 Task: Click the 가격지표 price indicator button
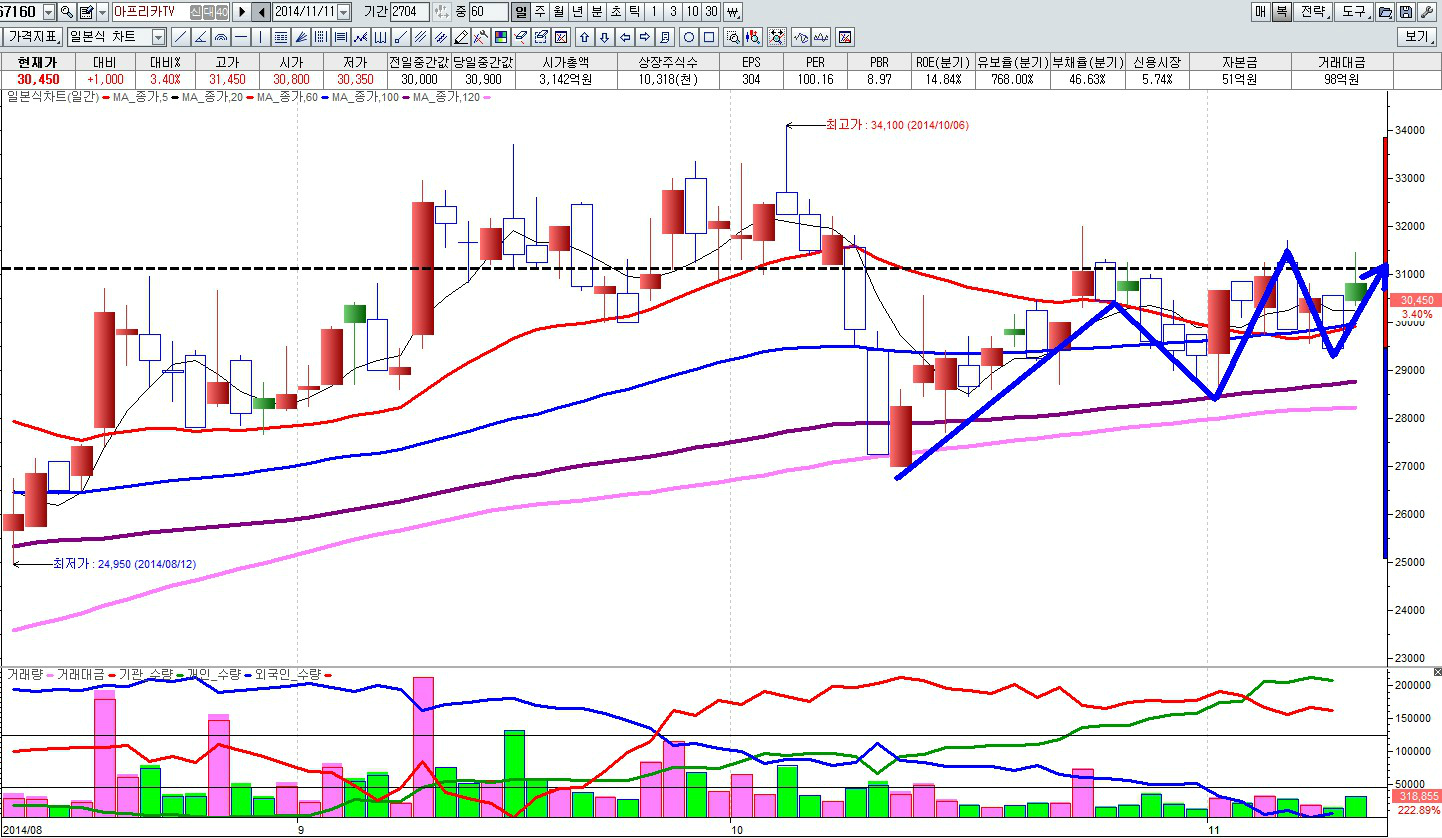point(33,37)
